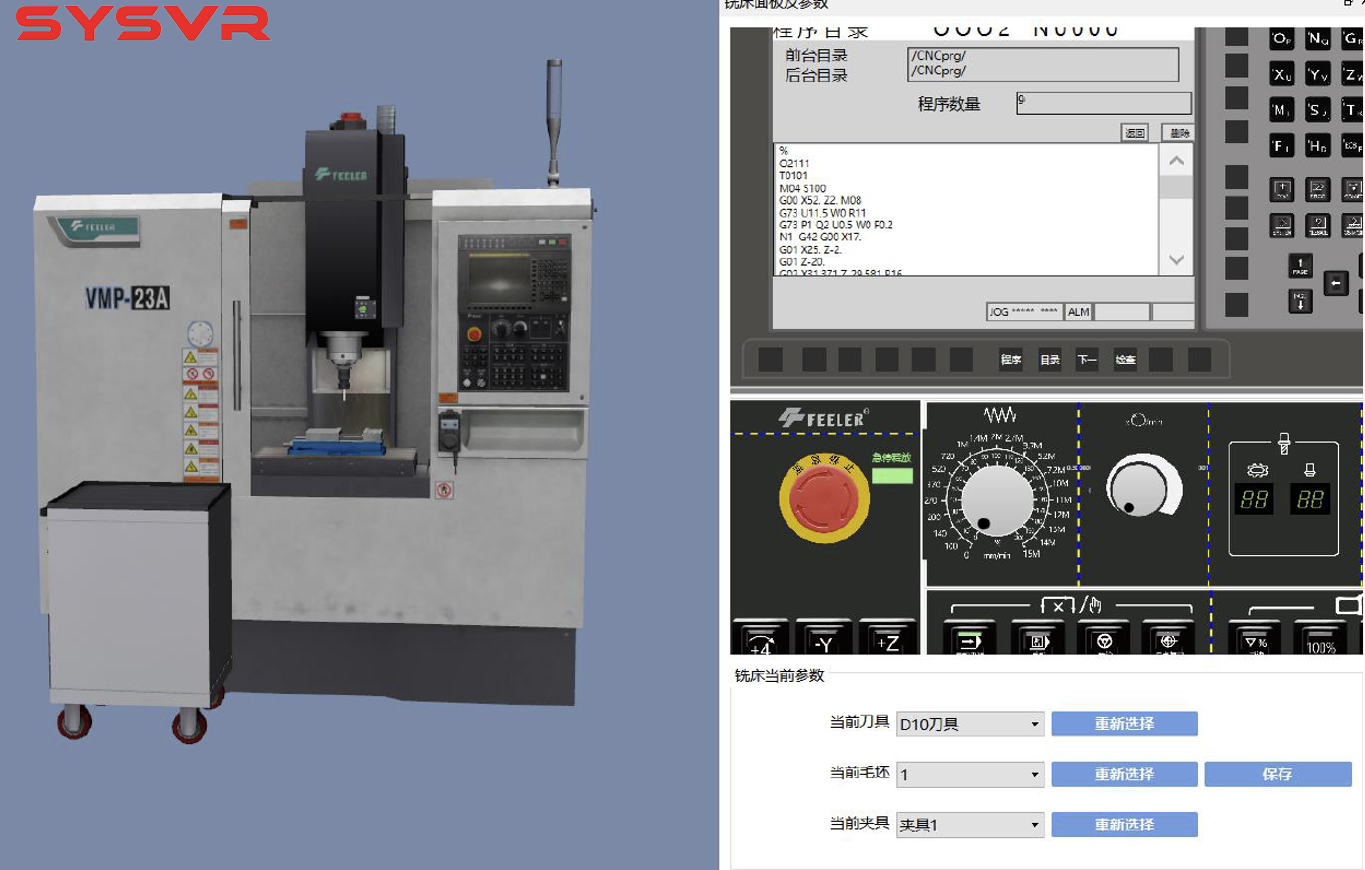Image resolution: width=1365 pixels, height=870 pixels.
Task: Click the -Y axis jog key
Action: pyautogui.click(x=824, y=638)
